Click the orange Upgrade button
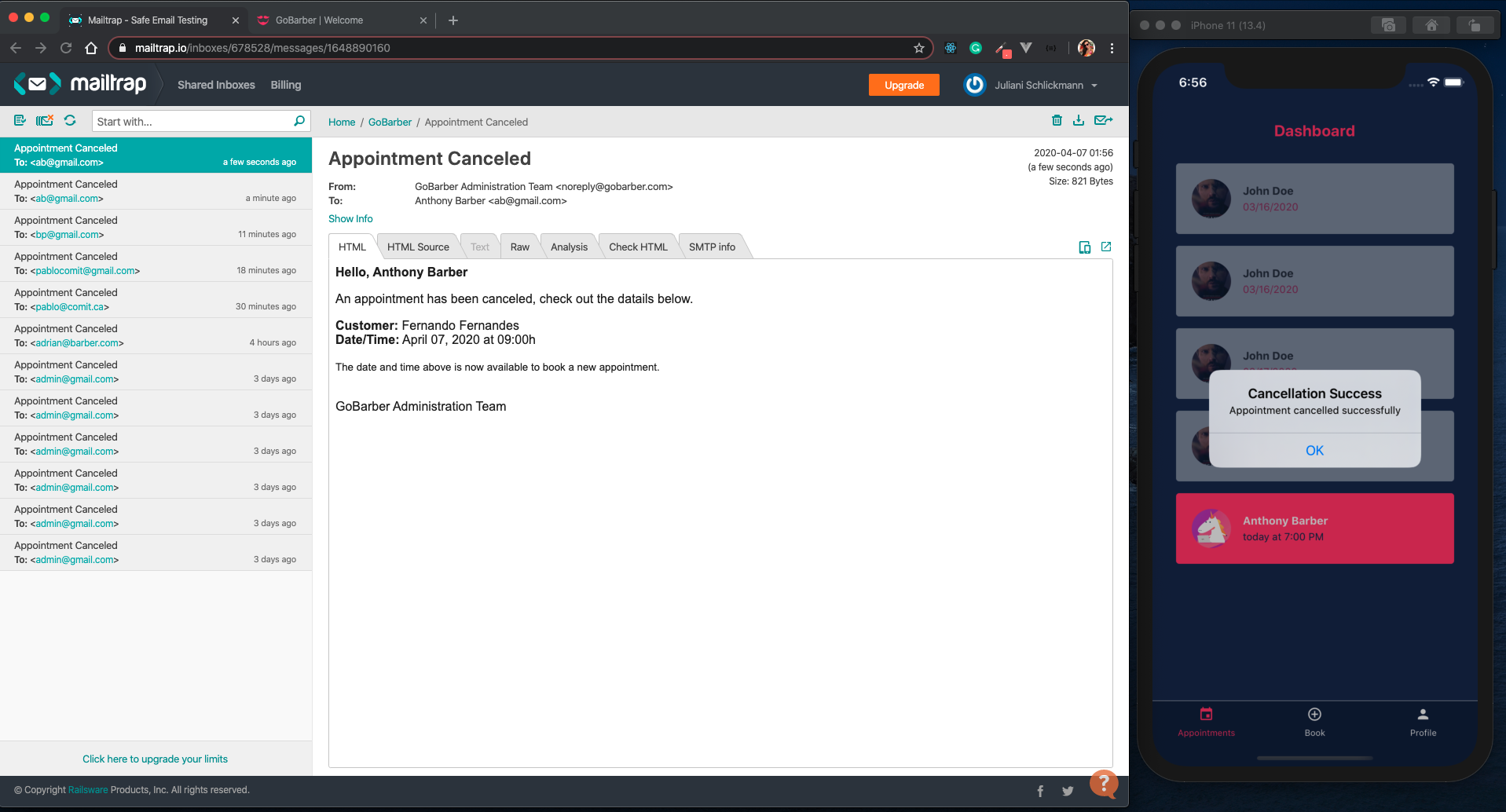 point(904,85)
